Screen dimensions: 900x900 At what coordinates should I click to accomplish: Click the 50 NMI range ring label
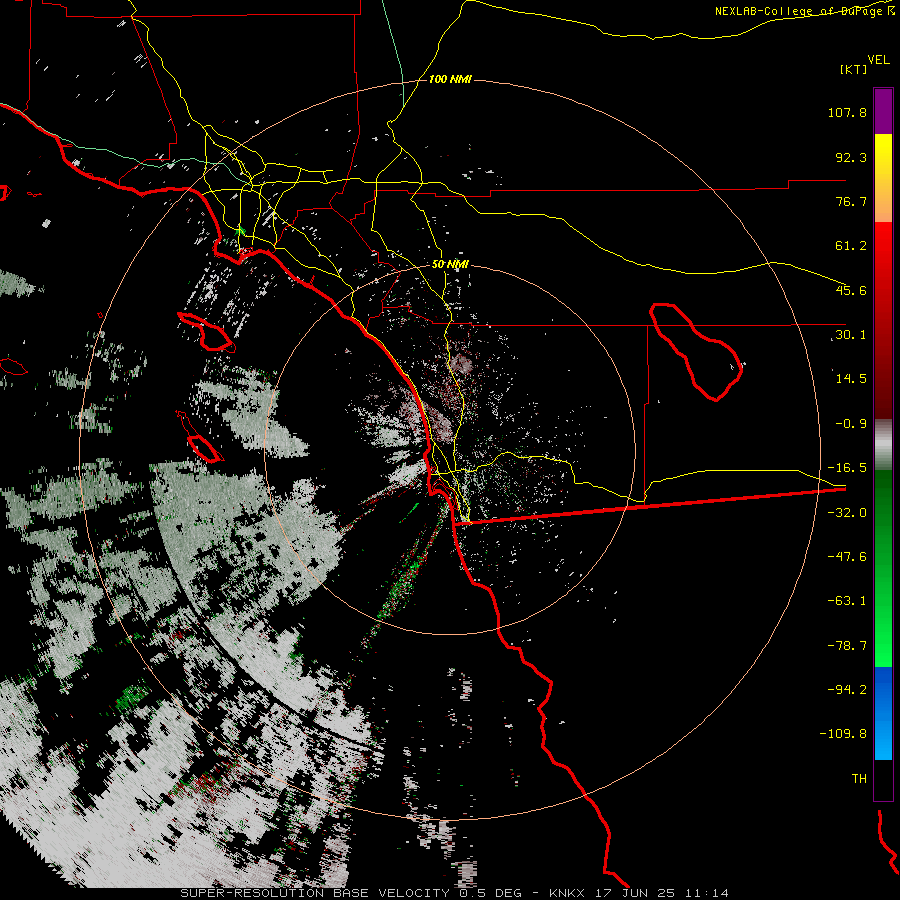point(450,264)
